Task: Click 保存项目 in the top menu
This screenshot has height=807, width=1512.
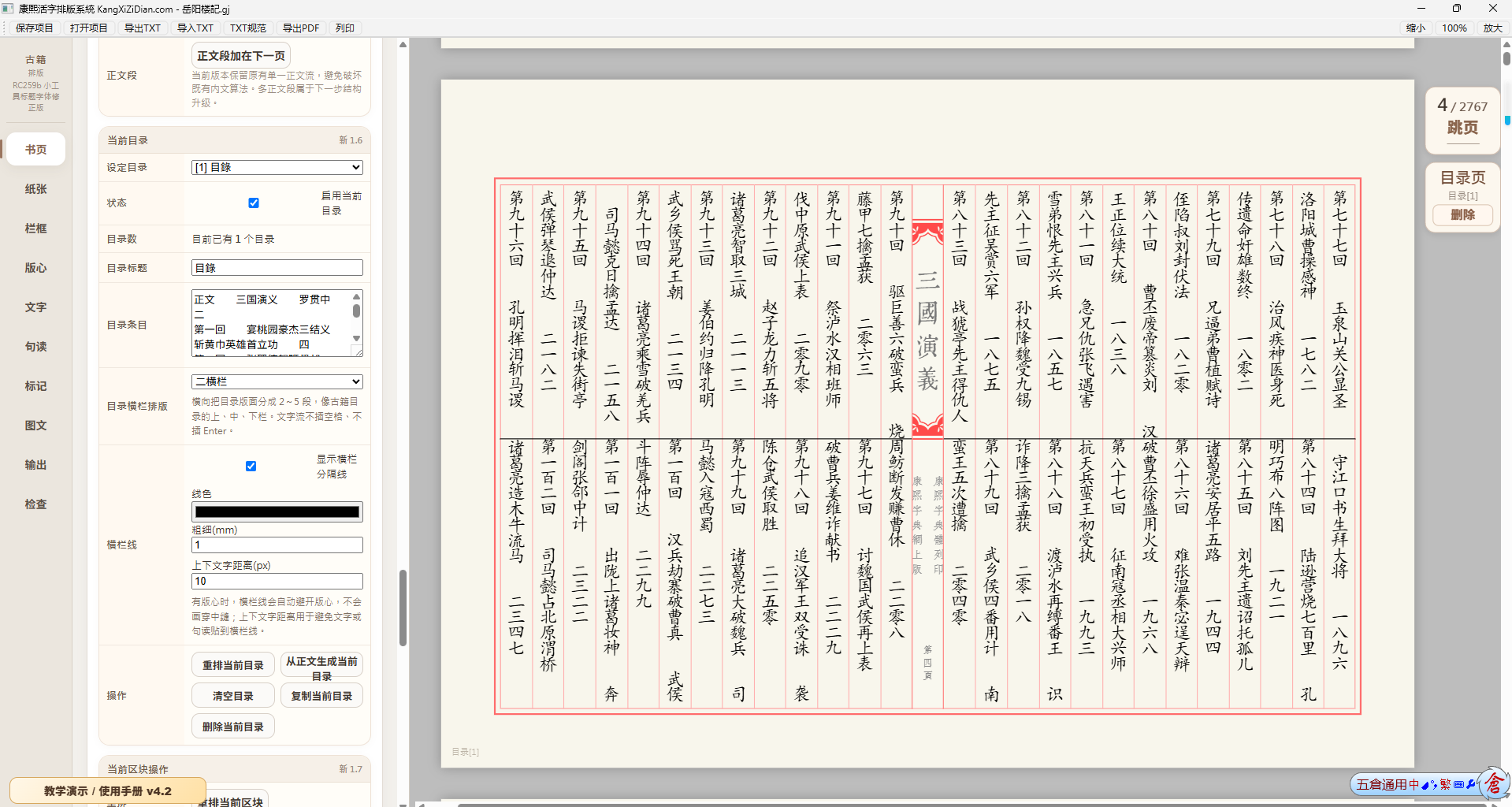Action: point(34,28)
